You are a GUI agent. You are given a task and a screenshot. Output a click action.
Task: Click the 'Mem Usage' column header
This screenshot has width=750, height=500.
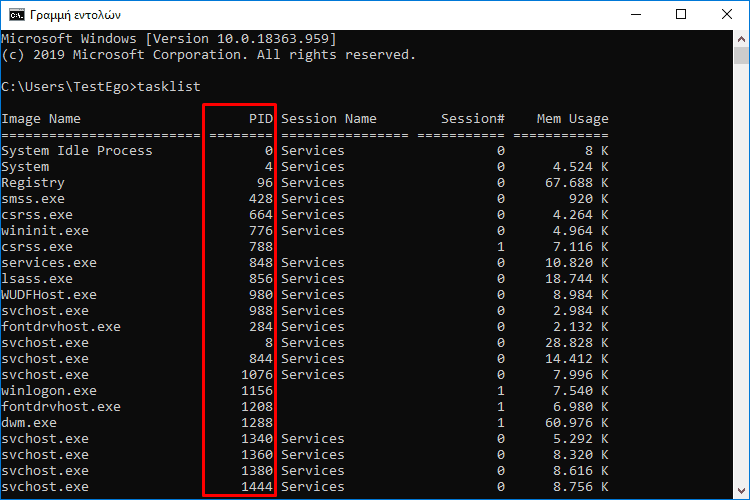573,119
